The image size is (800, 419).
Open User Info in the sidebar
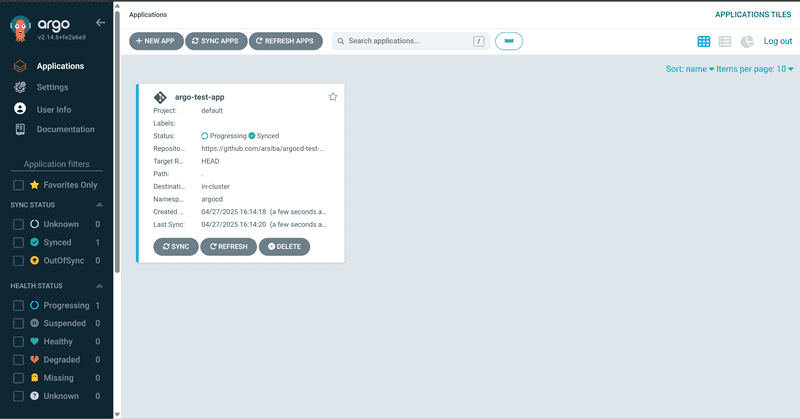[56, 109]
